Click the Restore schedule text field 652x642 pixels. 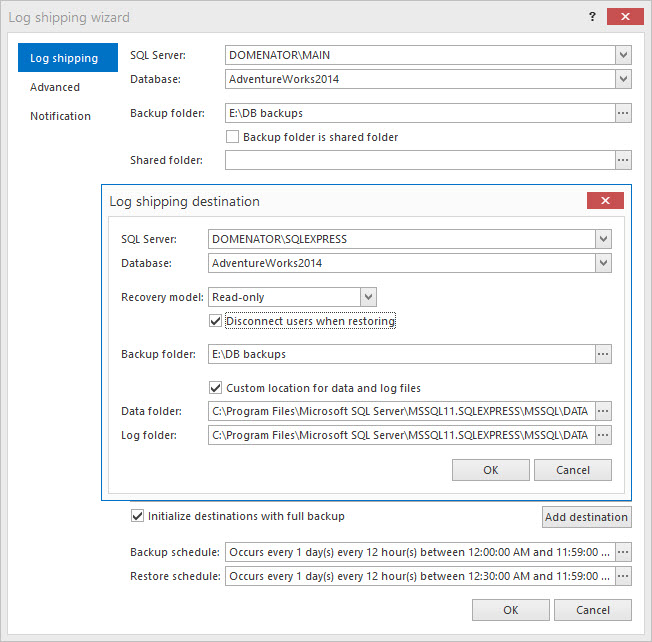(420, 576)
